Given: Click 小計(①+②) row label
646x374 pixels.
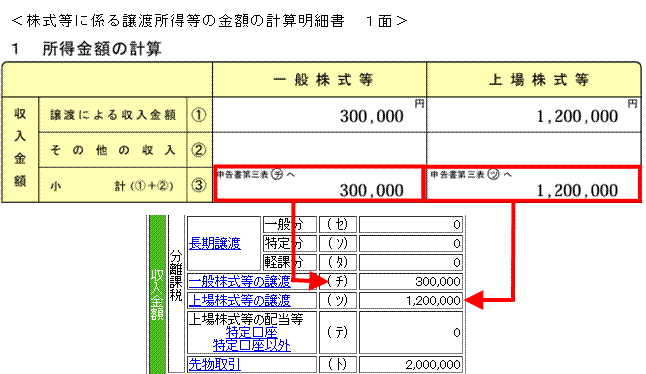Looking at the screenshot, I should coord(113,185).
